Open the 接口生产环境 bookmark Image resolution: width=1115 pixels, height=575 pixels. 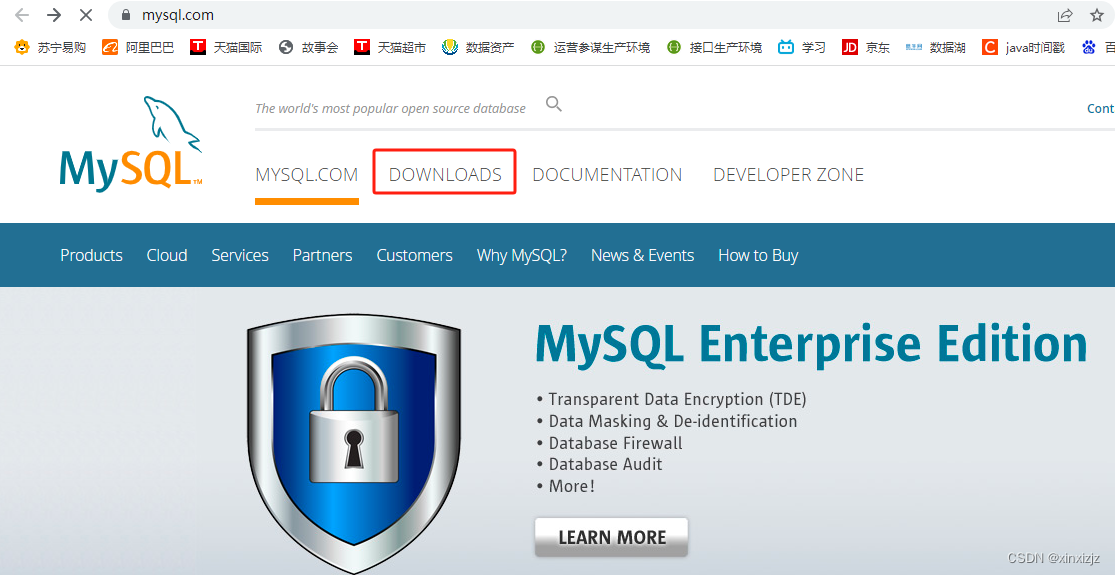714,48
